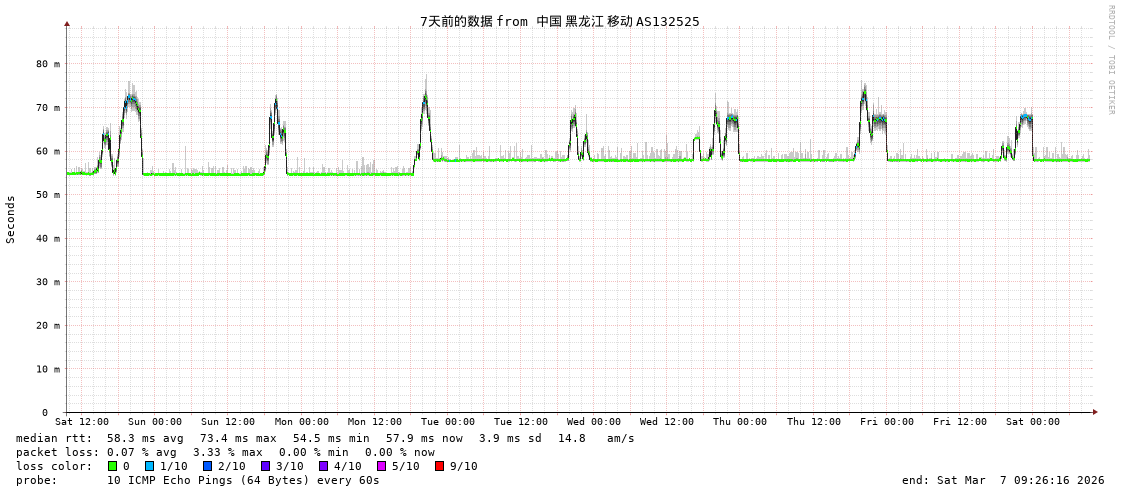
Task: Click the 'Sun 12:00' x-axis label
Action: (x=227, y=422)
